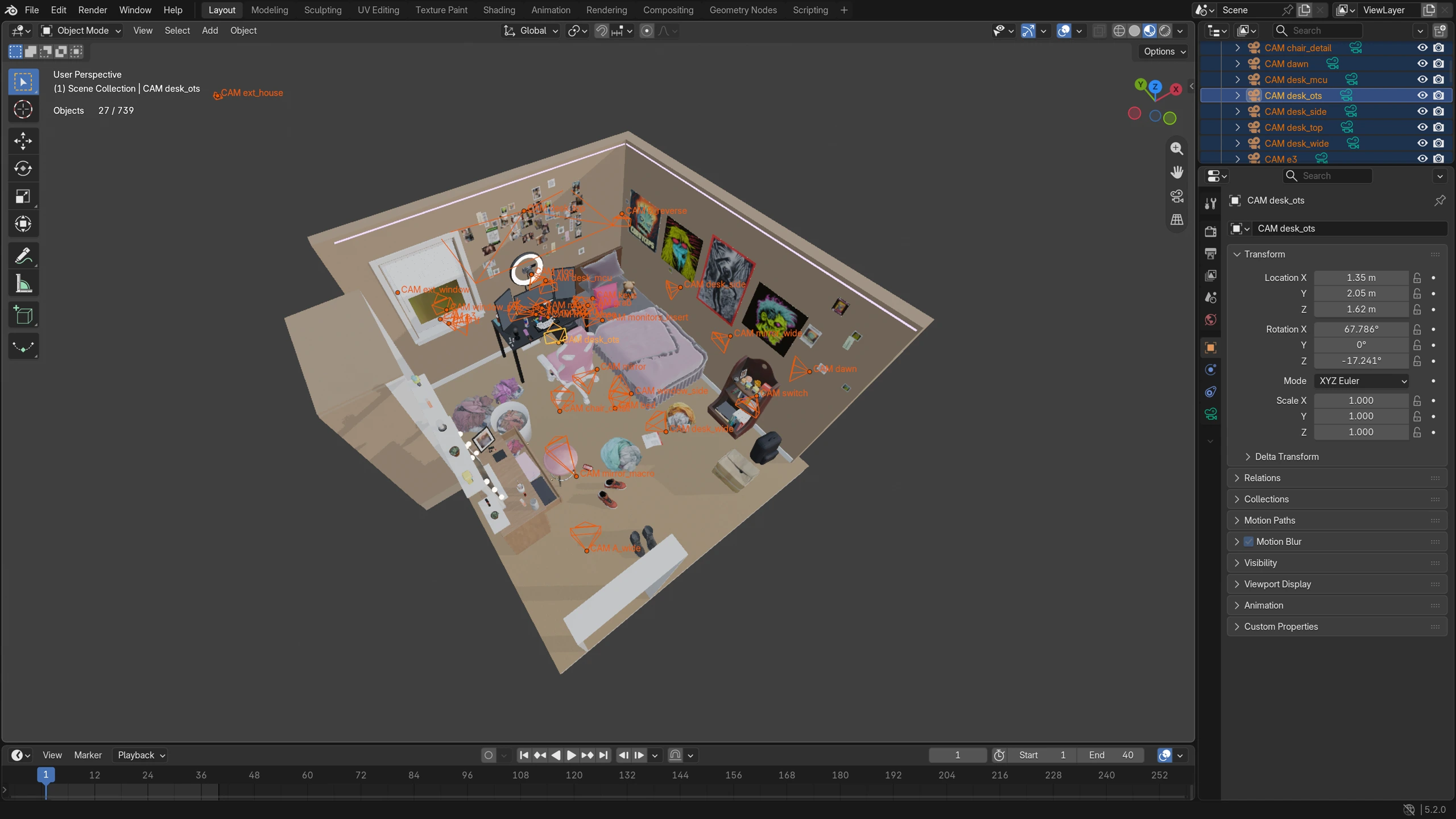Select the Cursor tool in the toolbar
The image size is (1456, 819).
[23, 109]
